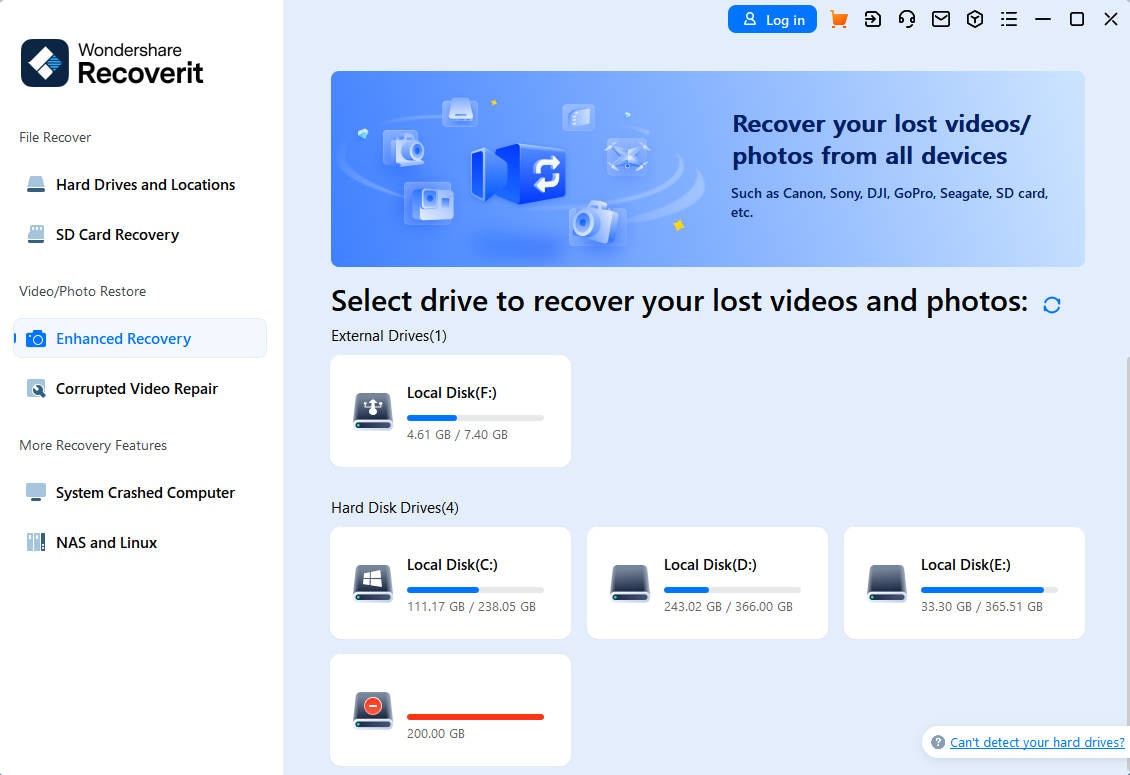Click the SD Card Recovery sidebar icon
1130x775 pixels.
(x=36, y=234)
